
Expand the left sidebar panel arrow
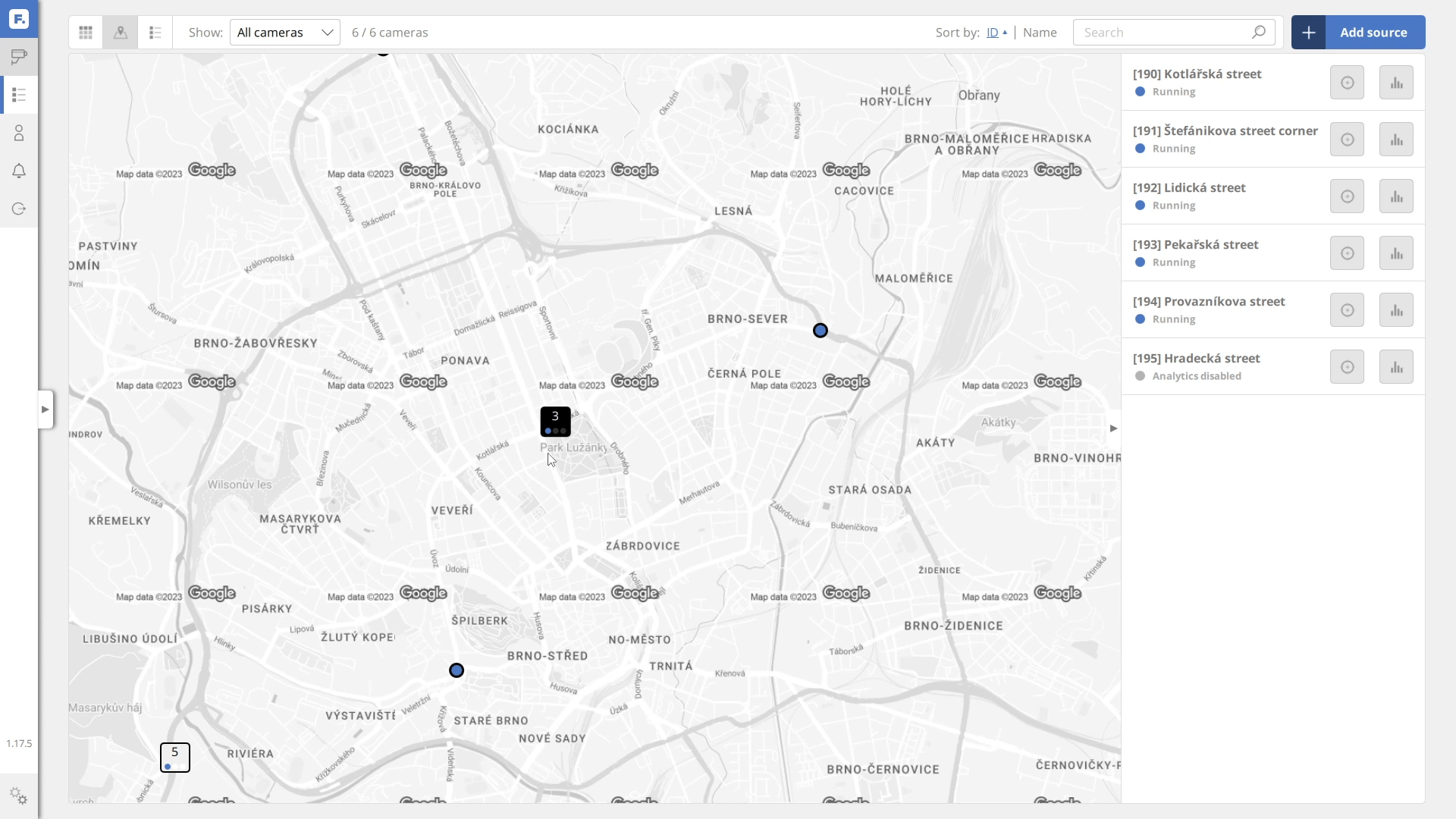click(x=45, y=409)
